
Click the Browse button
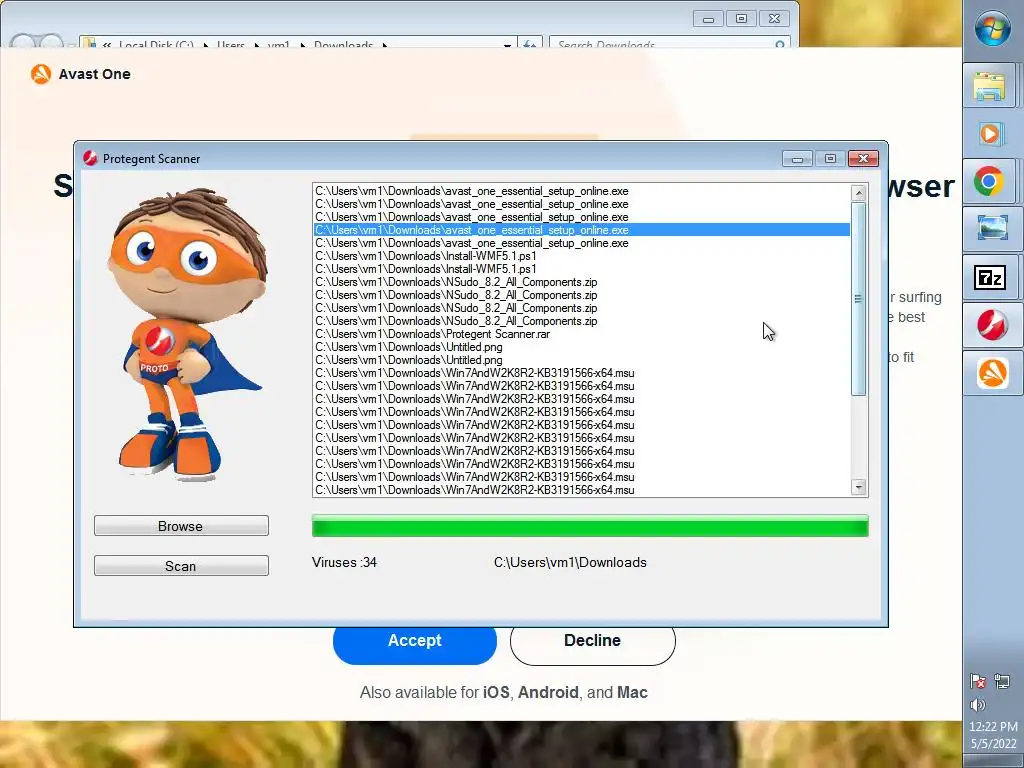click(181, 526)
